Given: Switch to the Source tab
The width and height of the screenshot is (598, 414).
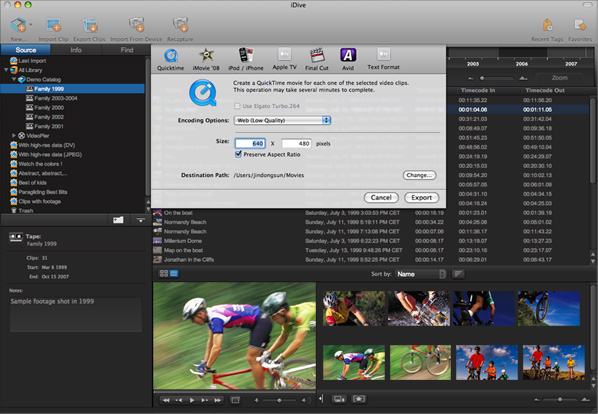Looking at the screenshot, I should coord(26,50).
